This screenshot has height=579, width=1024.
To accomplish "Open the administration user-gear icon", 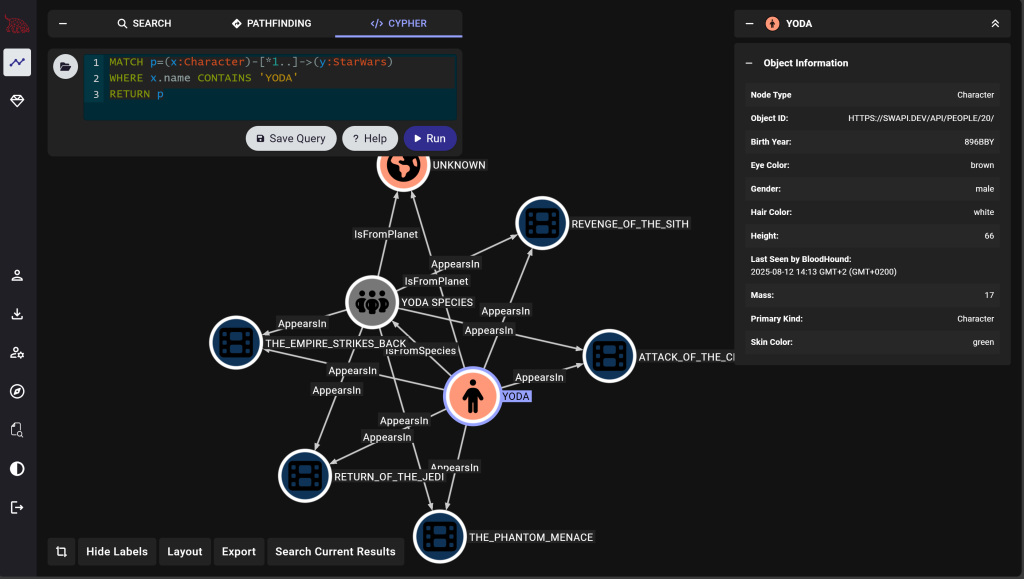I will (17, 352).
